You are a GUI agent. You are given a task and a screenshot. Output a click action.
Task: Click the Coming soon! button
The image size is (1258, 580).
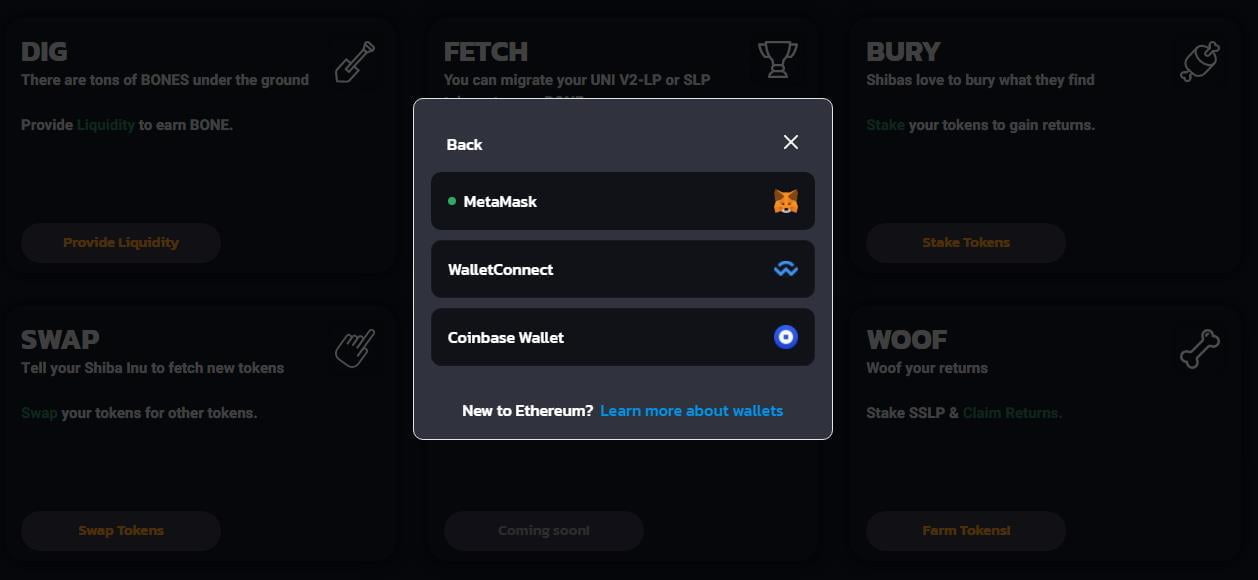544,531
